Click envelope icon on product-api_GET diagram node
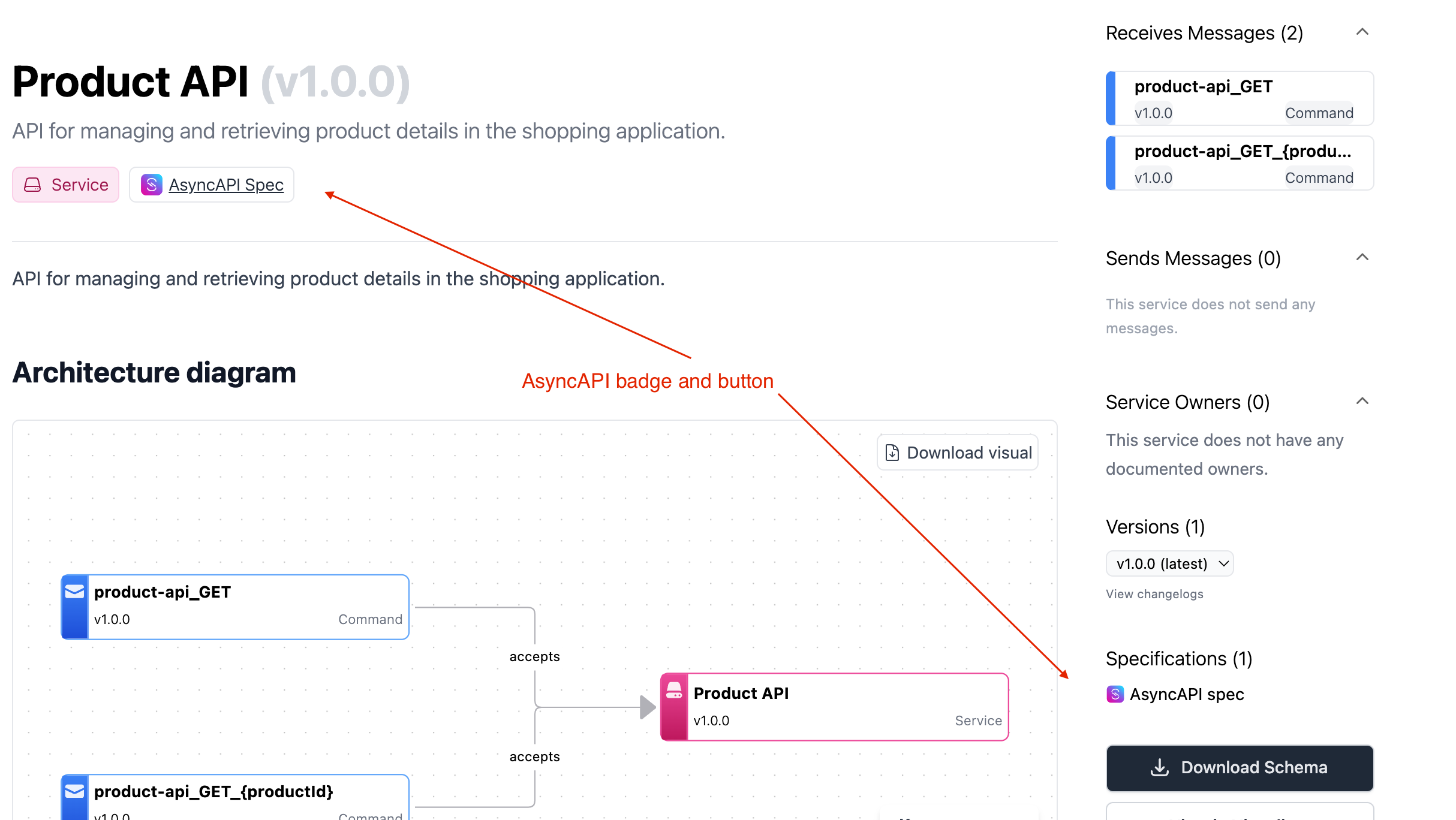This screenshot has width=1456, height=820. click(74, 592)
